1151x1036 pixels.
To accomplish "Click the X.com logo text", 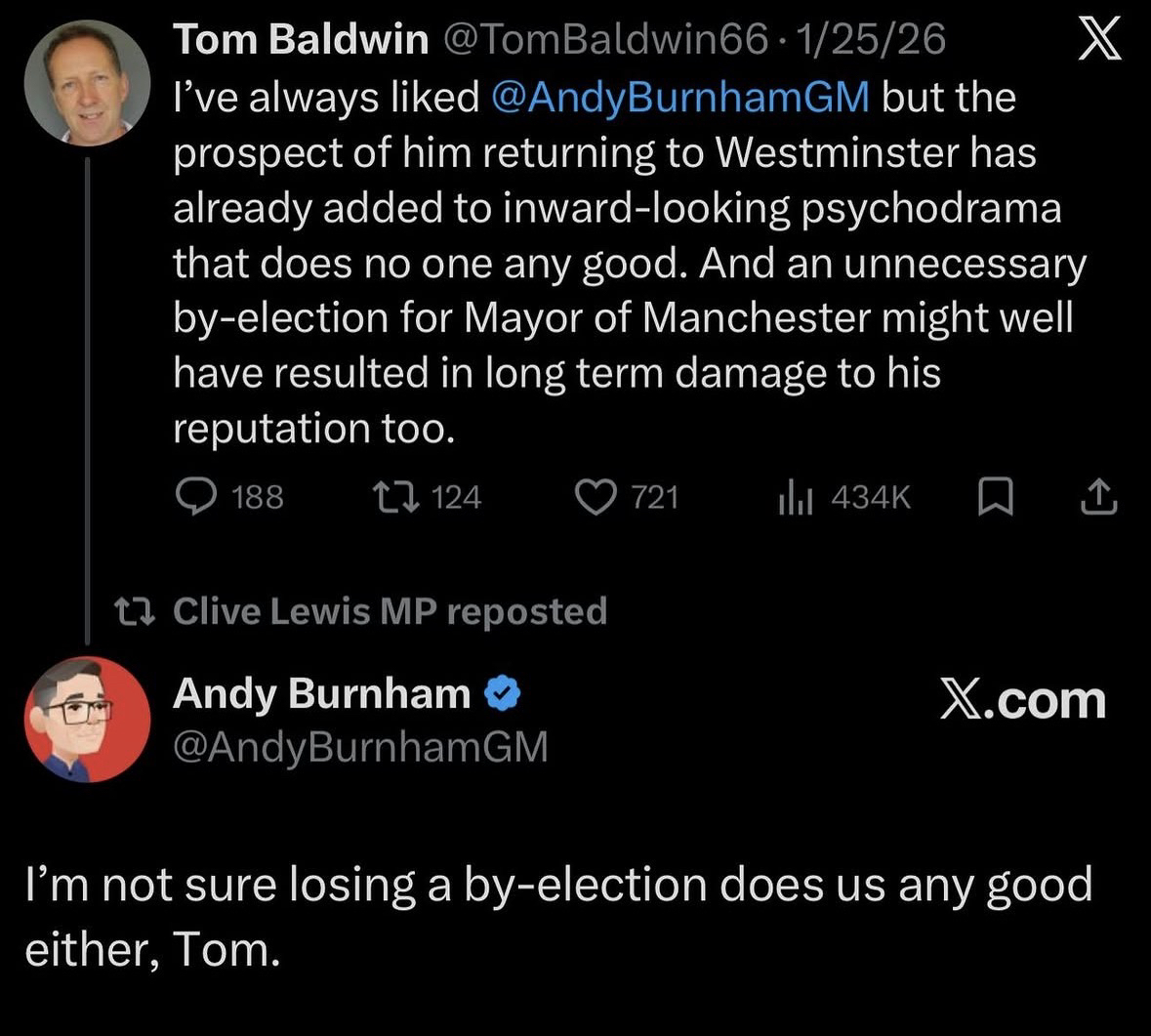I will coord(1022,700).
